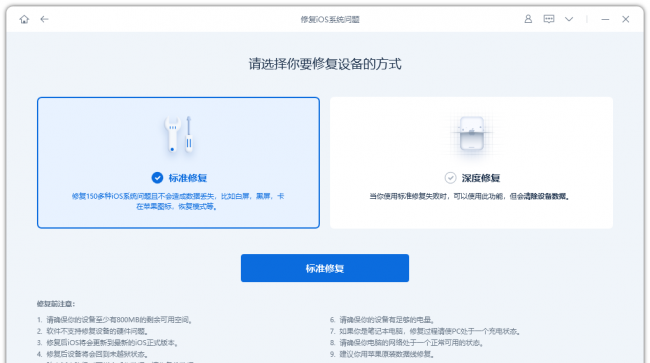Click note 8 about network status
650x363 pixels.
tap(407, 343)
